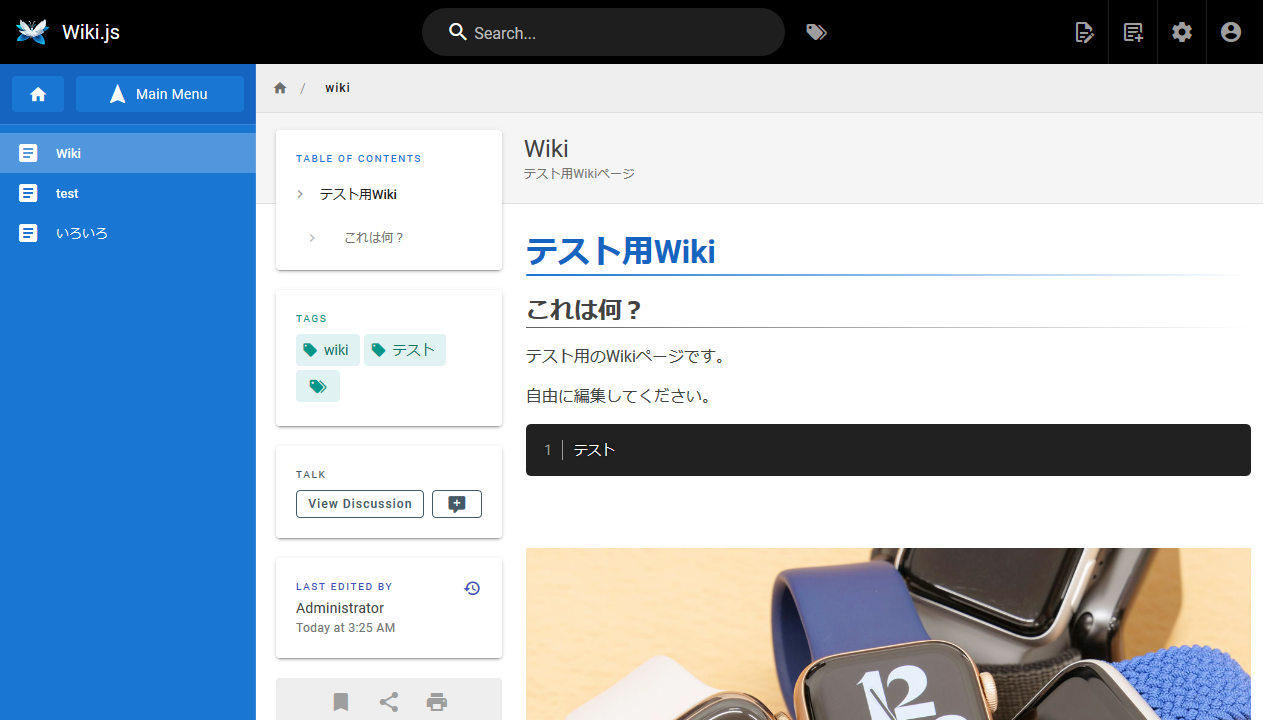The height and width of the screenshot is (720, 1280).
Task: Jump to これは何？ in table of contents
Action: [x=374, y=238]
